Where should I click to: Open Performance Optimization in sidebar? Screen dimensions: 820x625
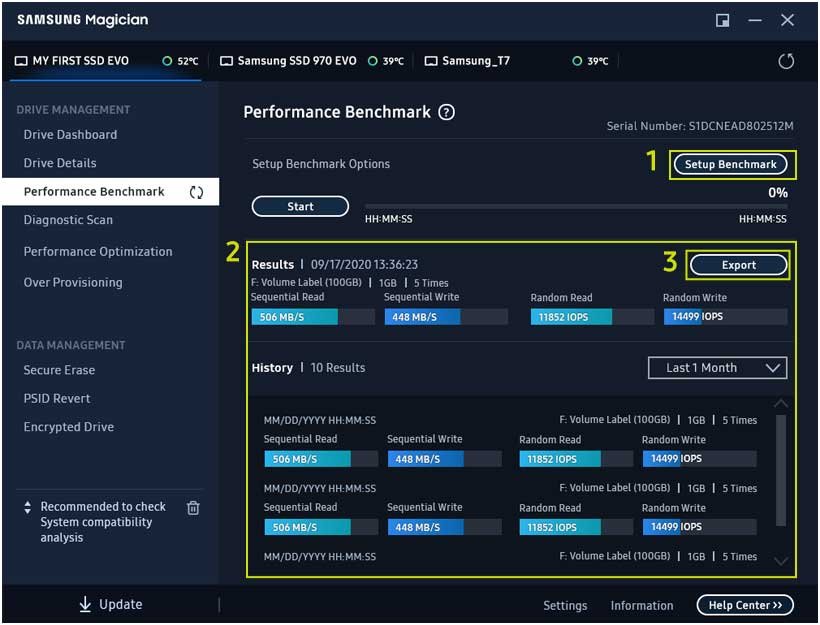tap(98, 251)
